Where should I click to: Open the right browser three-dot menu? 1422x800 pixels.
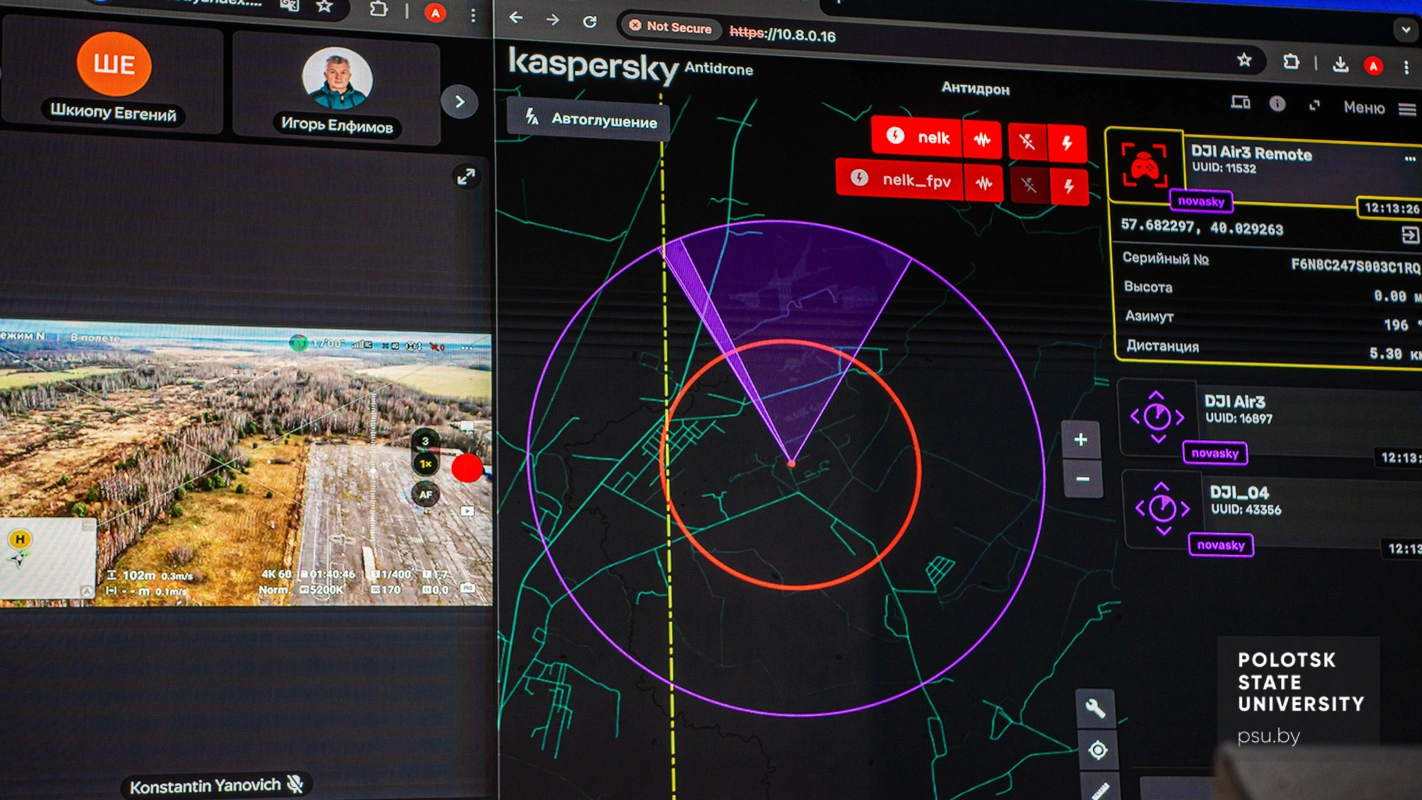[x=1406, y=68]
